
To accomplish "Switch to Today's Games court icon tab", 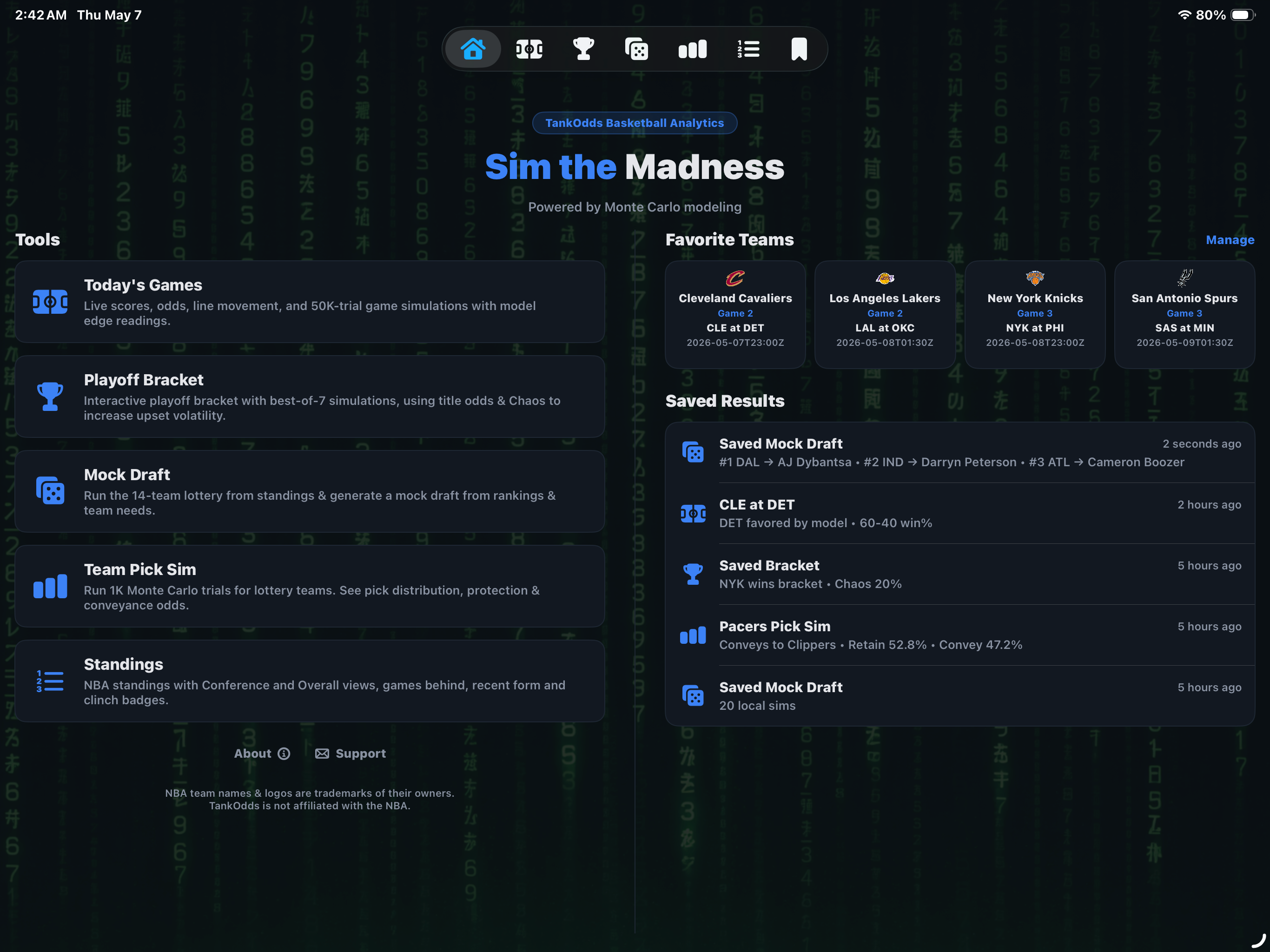I will coord(529,49).
